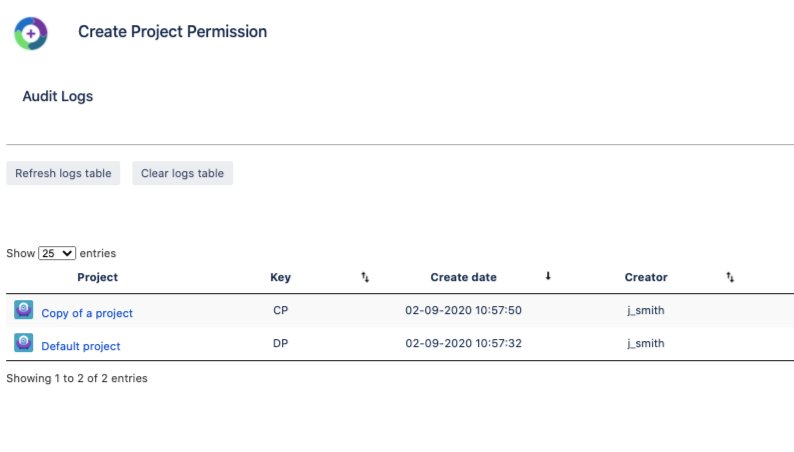Select the DP key cell
Screen dimensions: 794x452
click(280, 344)
